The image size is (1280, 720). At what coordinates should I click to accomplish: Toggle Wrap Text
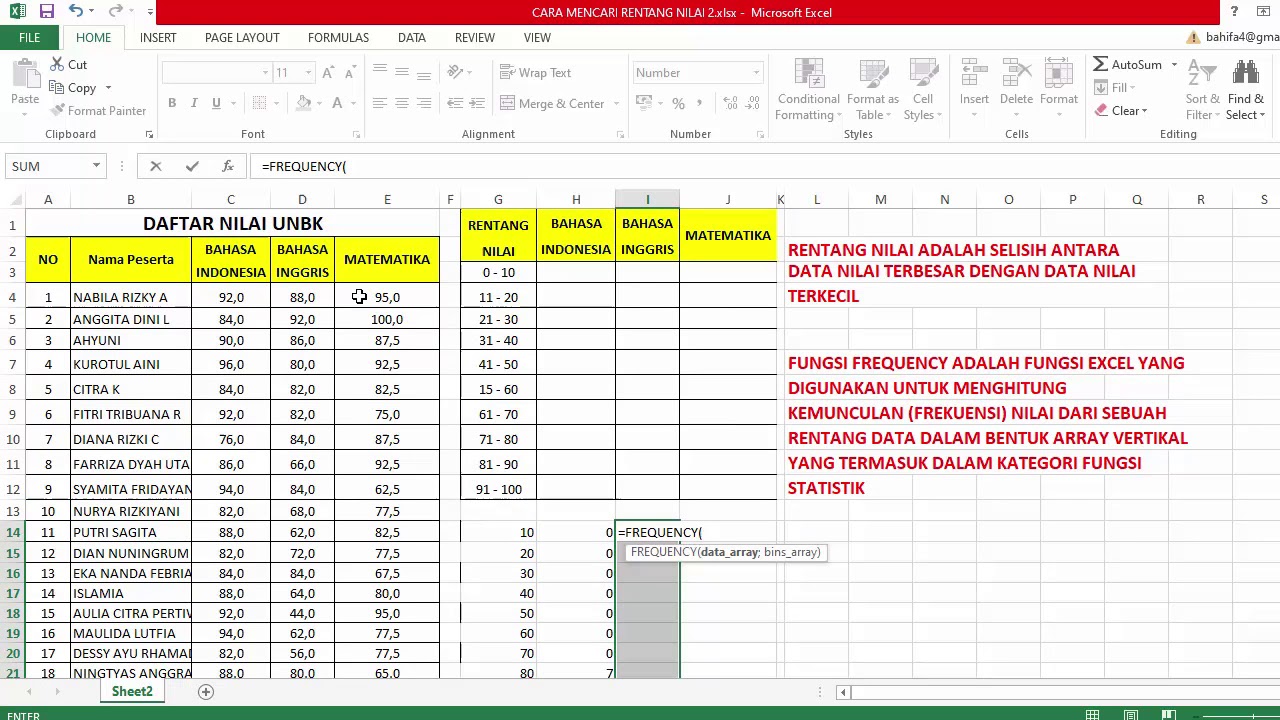pyautogui.click(x=536, y=73)
